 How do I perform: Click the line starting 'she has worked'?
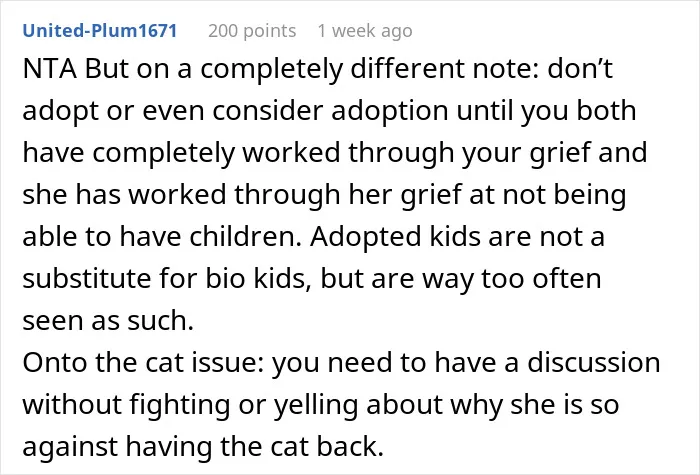324,195
